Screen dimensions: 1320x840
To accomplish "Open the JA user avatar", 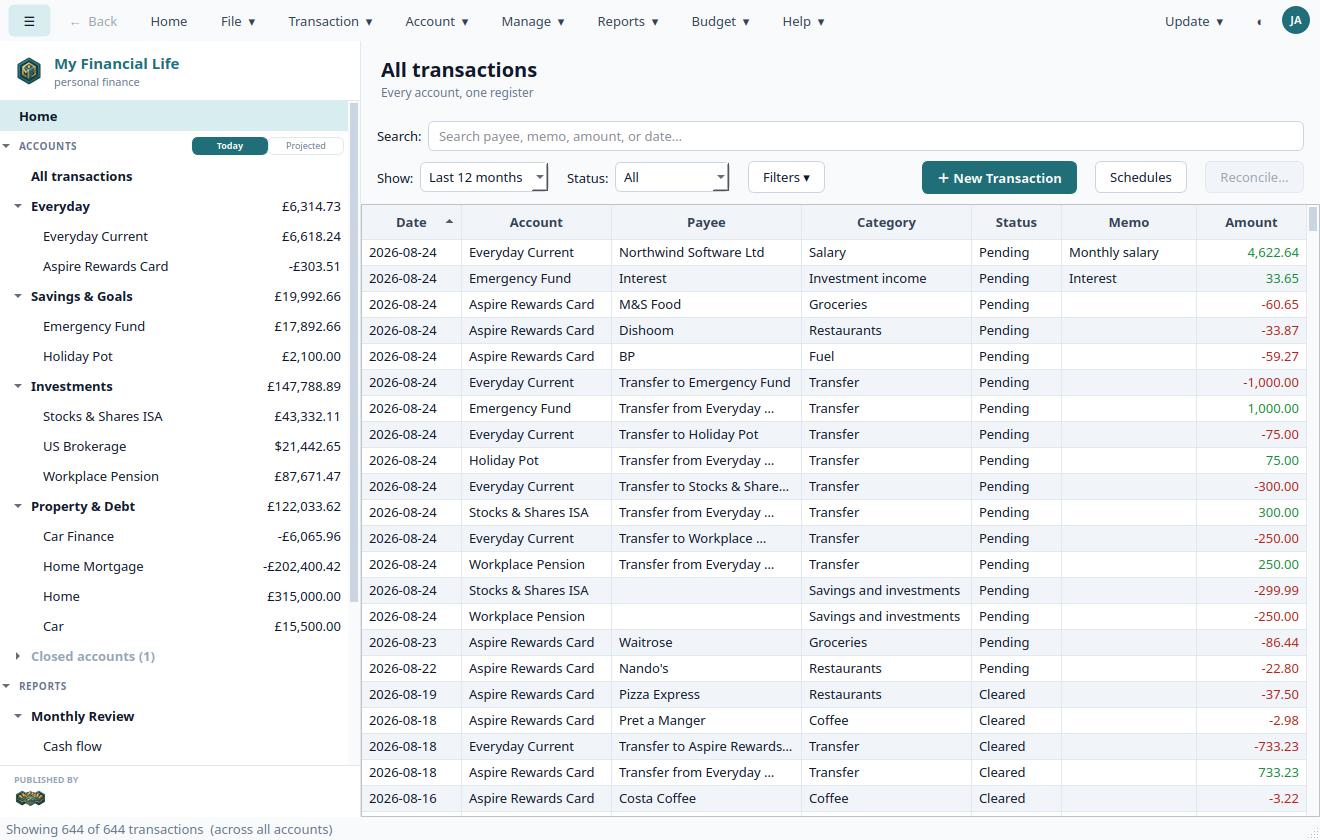I will [x=1296, y=20].
